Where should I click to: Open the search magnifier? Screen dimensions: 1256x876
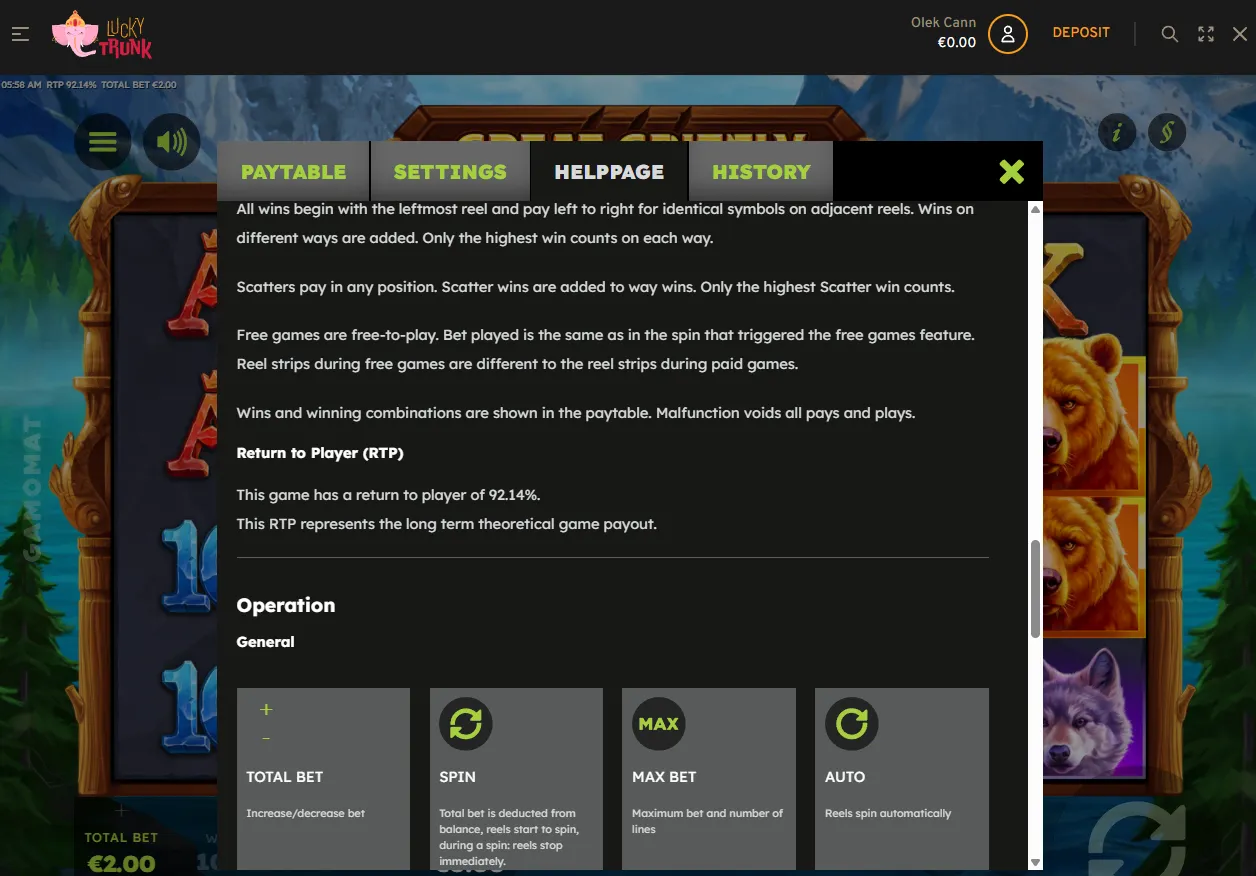pos(1169,34)
